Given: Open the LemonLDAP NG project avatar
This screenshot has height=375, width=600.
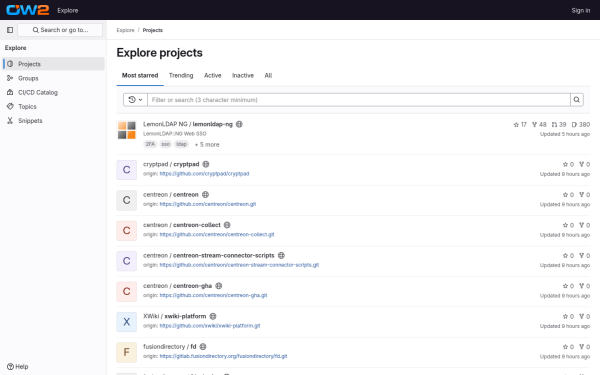Looking at the screenshot, I should (127, 130).
